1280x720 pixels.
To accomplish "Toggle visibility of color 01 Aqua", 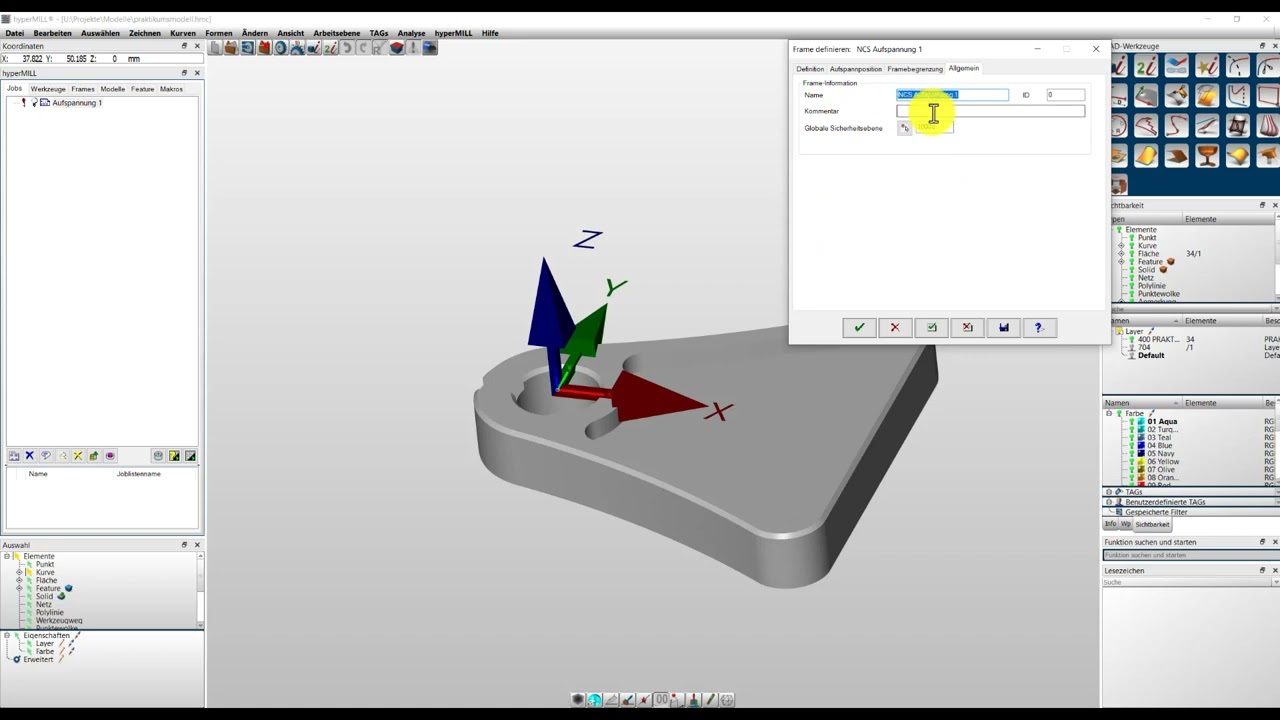I will (1132, 422).
